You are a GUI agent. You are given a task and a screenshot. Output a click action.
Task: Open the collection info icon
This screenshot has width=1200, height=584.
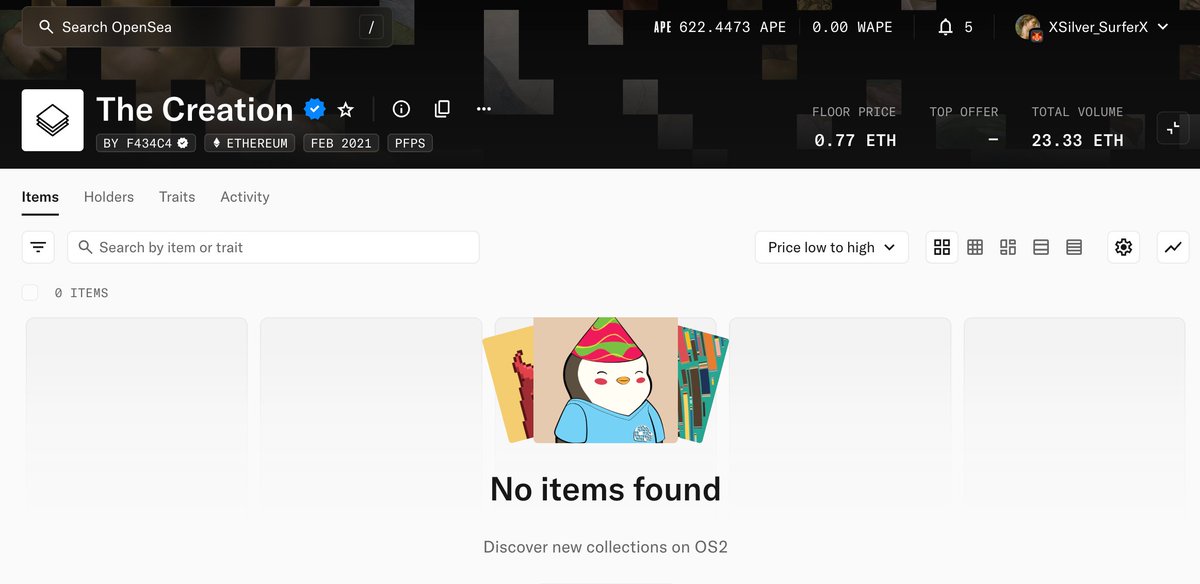coord(401,109)
